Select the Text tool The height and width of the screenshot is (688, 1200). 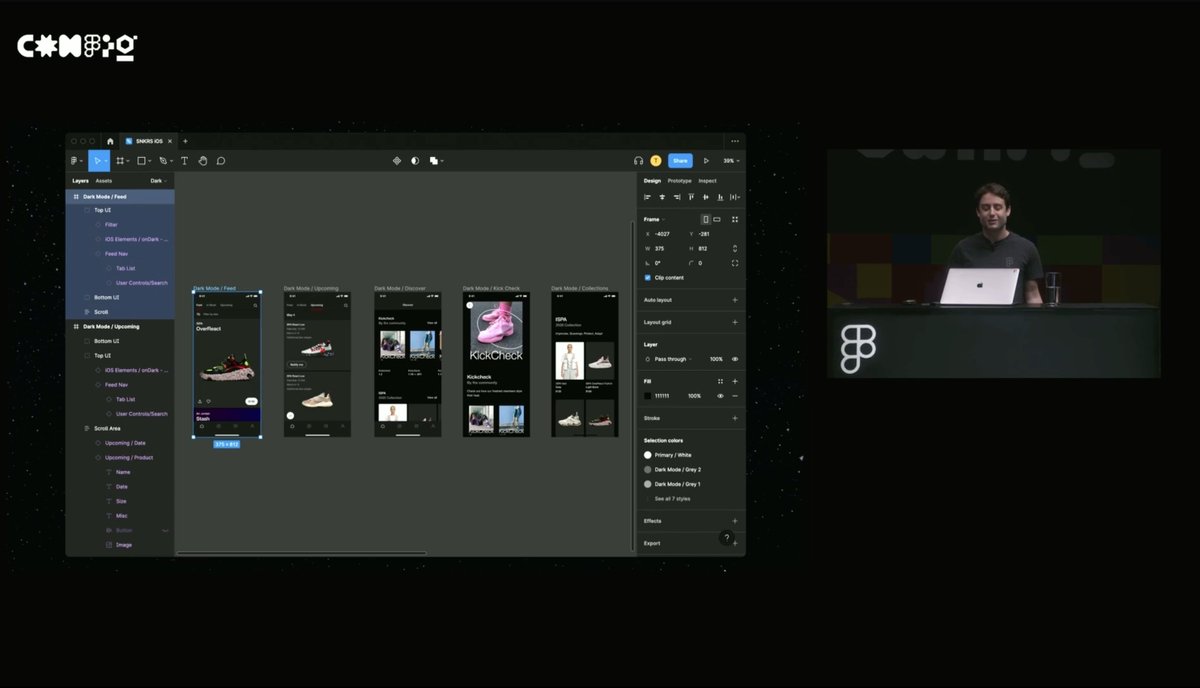click(x=184, y=160)
